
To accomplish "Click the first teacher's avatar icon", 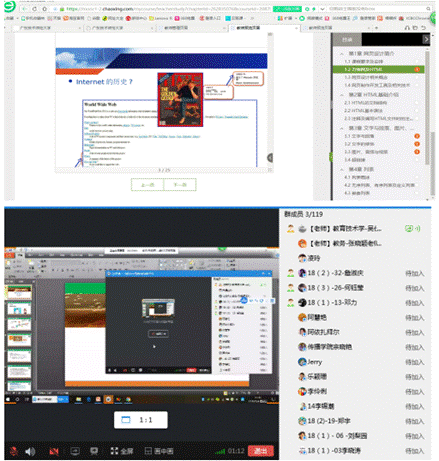I will (x=302, y=229).
